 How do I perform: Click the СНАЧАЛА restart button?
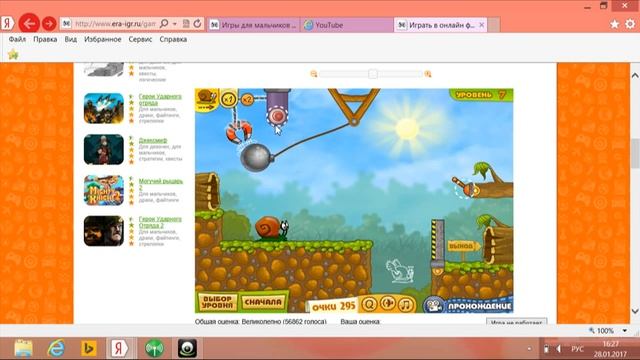pyautogui.click(x=263, y=302)
